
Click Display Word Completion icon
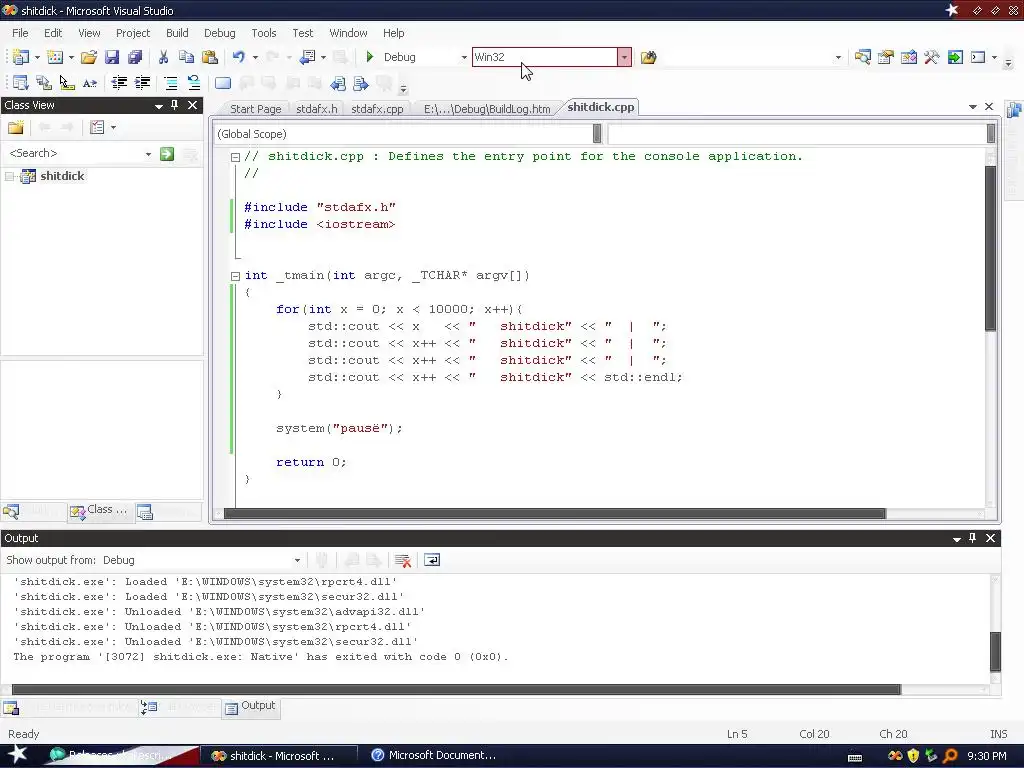pyautogui.click(x=90, y=82)
